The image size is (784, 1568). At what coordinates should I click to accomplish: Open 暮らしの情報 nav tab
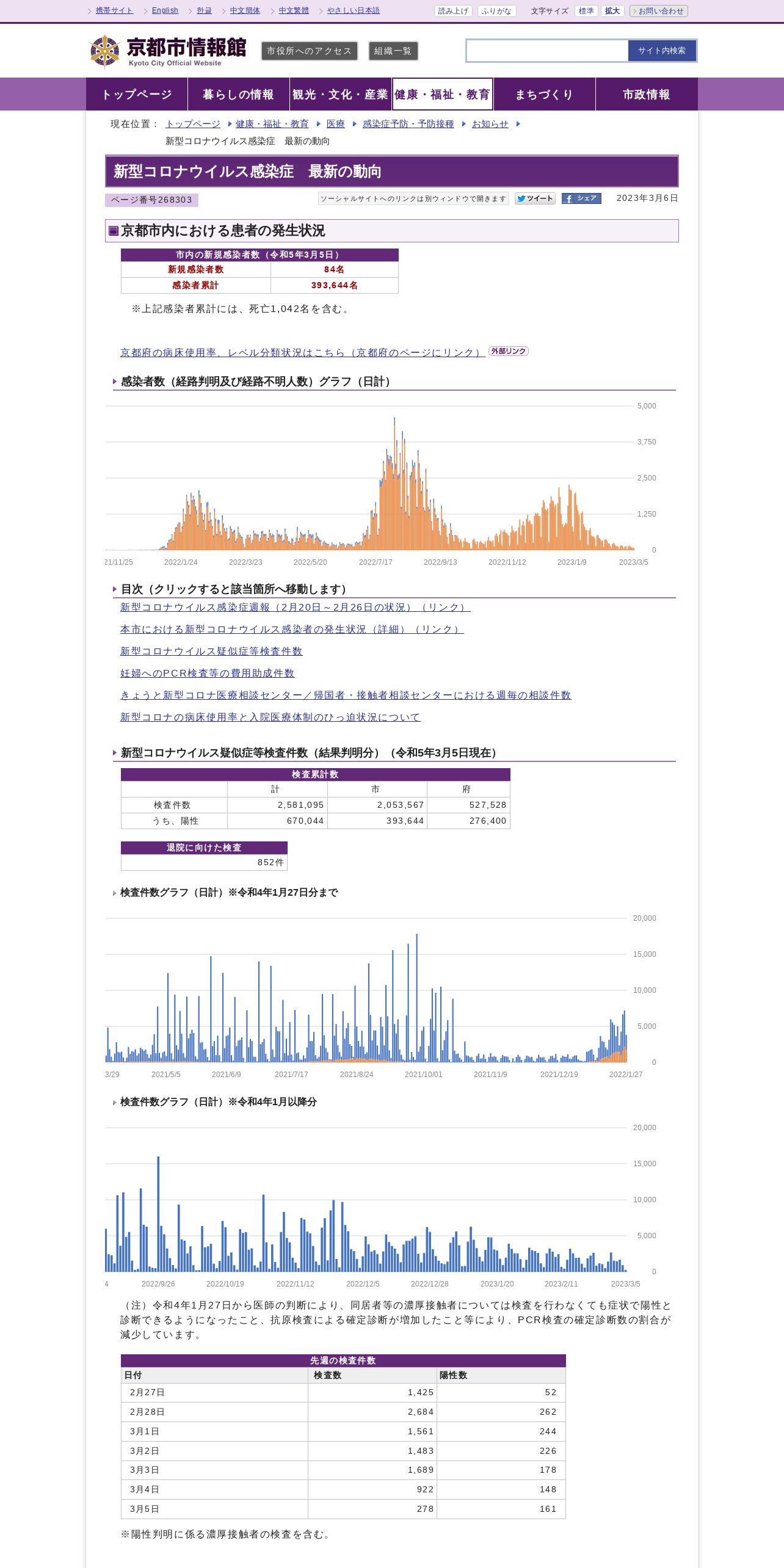point(238,94)
